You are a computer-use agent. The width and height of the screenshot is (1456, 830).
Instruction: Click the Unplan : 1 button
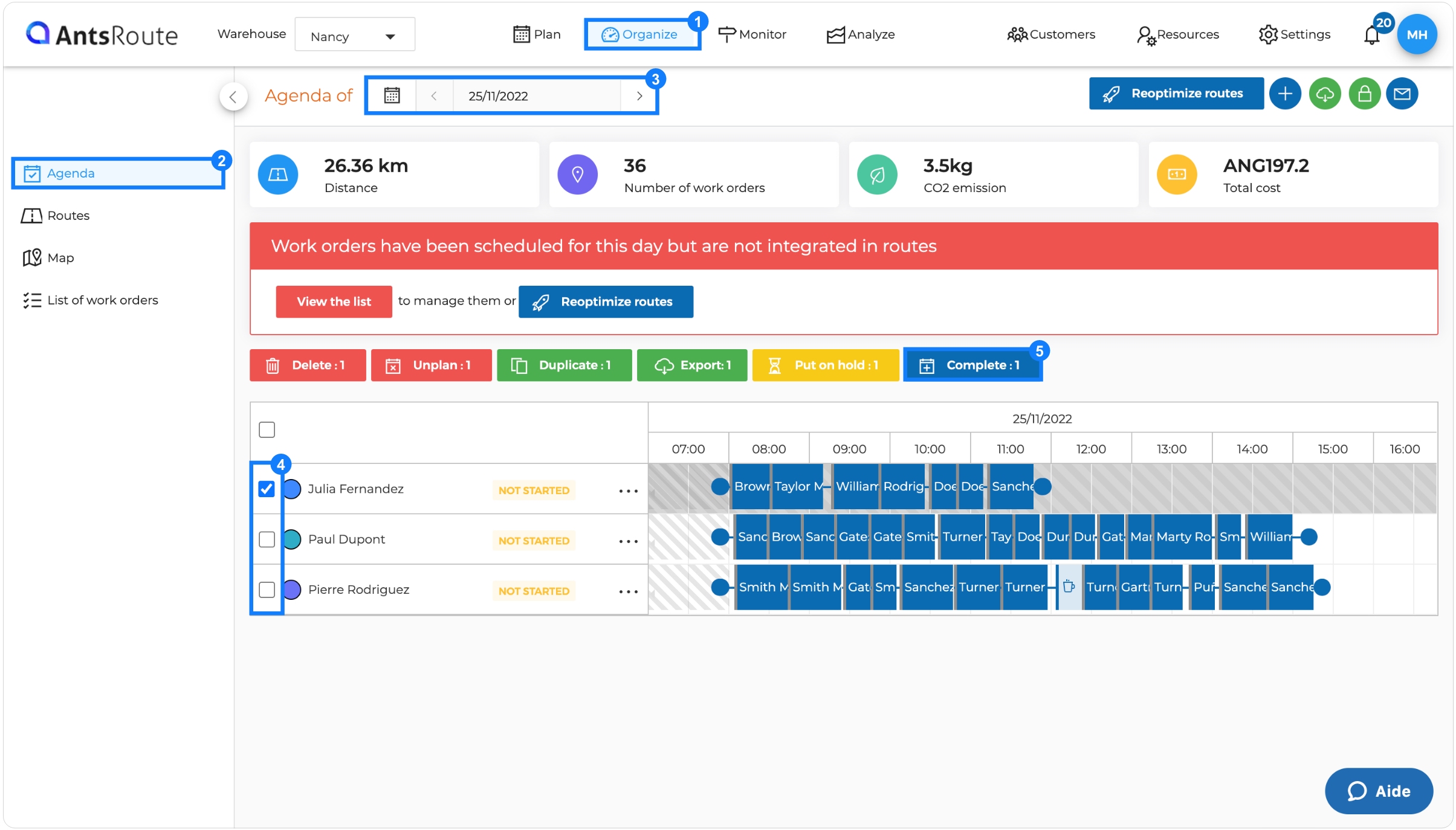point(432,365)
